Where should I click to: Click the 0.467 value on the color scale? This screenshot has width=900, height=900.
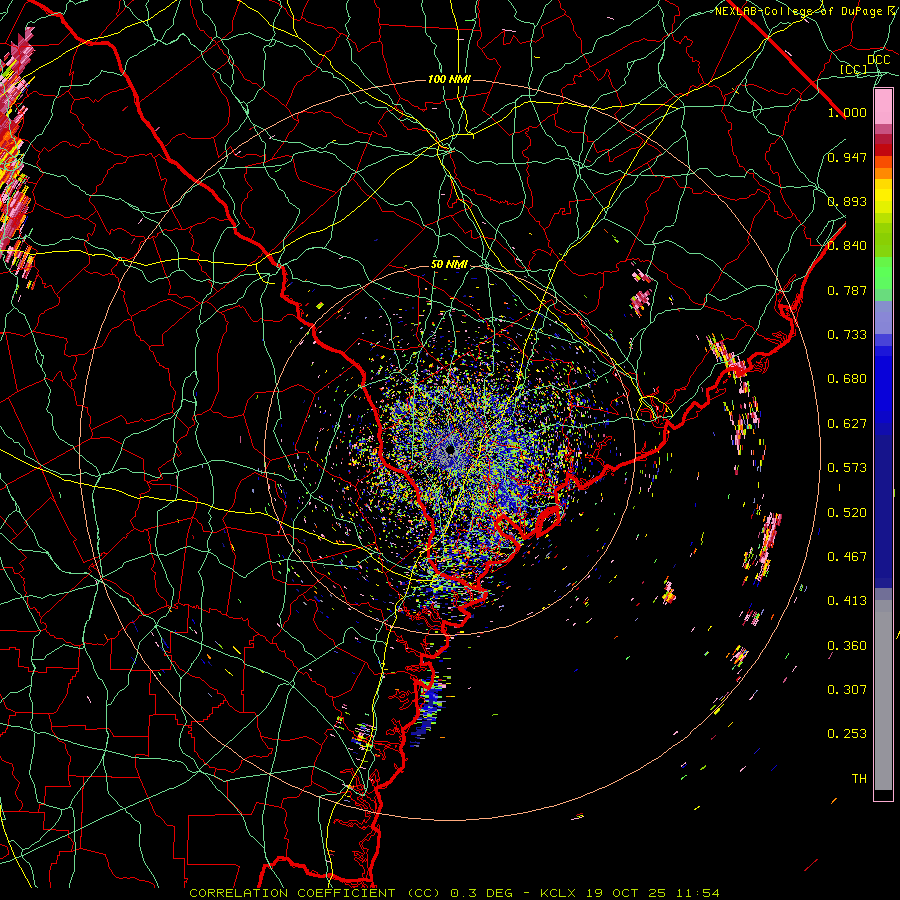click(847, 557)
